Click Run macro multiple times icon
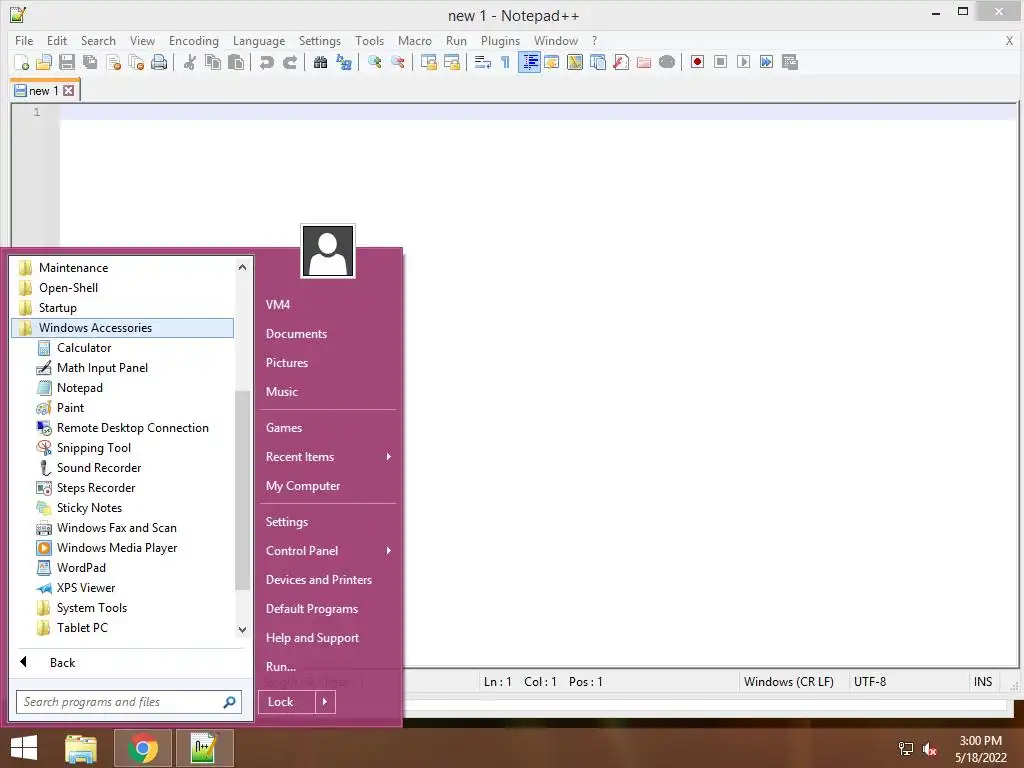 click(x=766, y=62)
